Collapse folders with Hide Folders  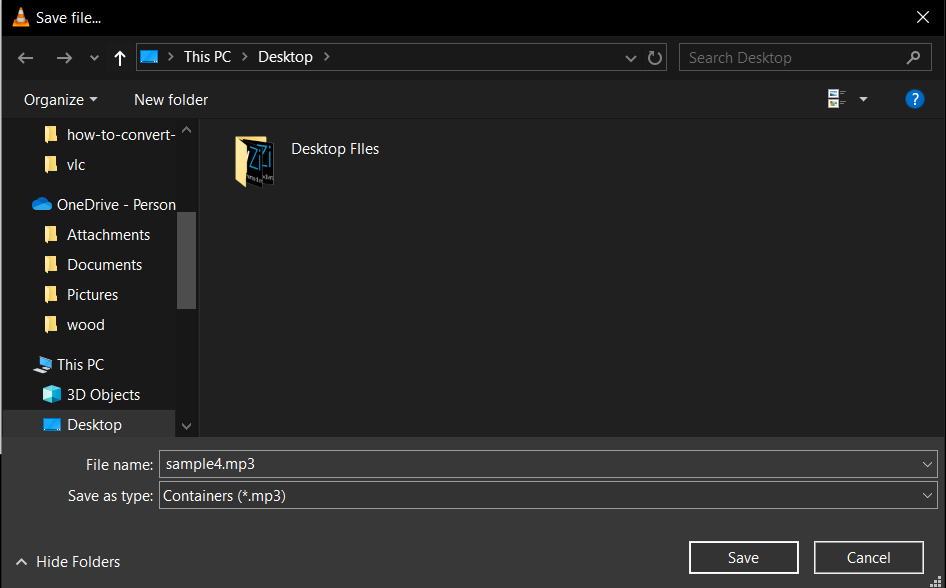coord(67,562)
